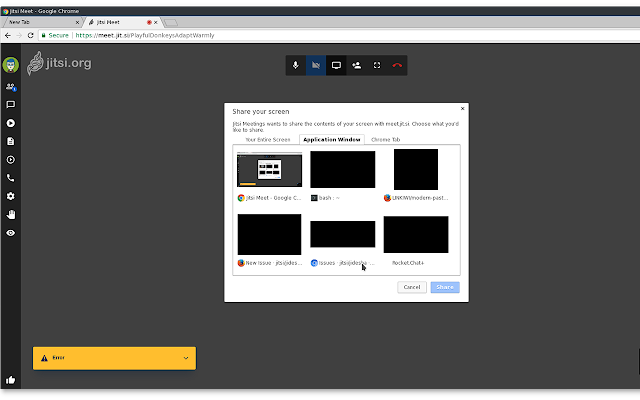Click the address bar URL field
This screenshot has height=400, width=640.
(339, 36)
